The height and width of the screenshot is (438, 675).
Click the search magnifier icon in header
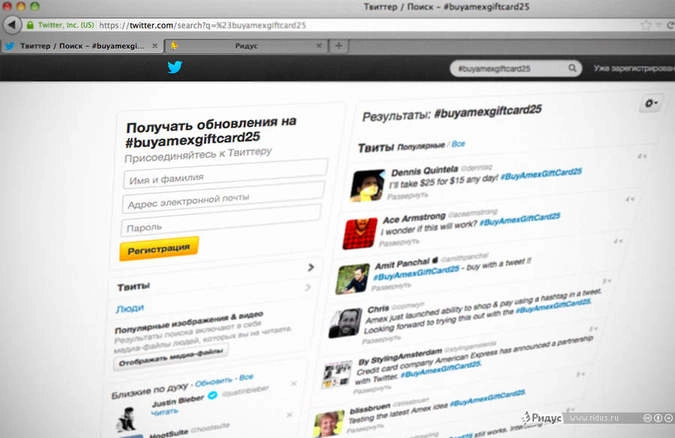click(572, 68)
